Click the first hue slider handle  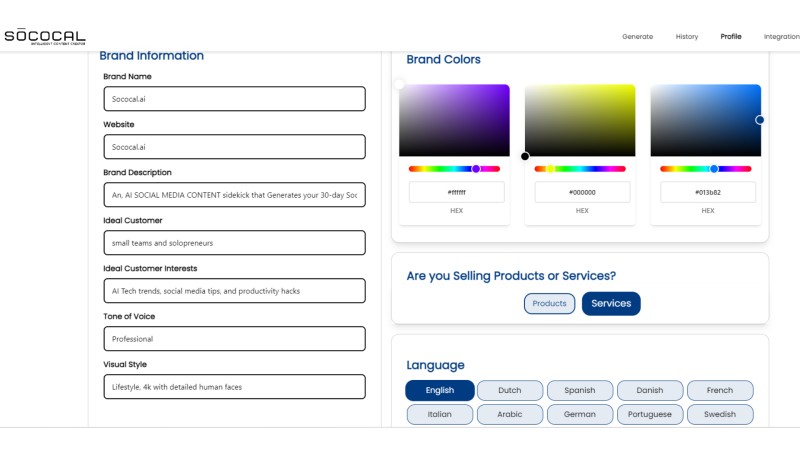[476, 169]
